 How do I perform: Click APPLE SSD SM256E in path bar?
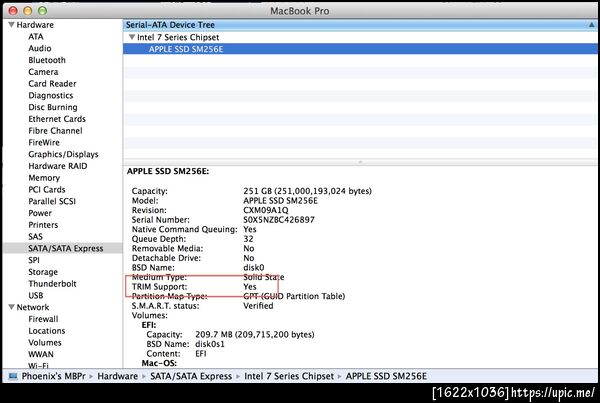pos(386,376)
